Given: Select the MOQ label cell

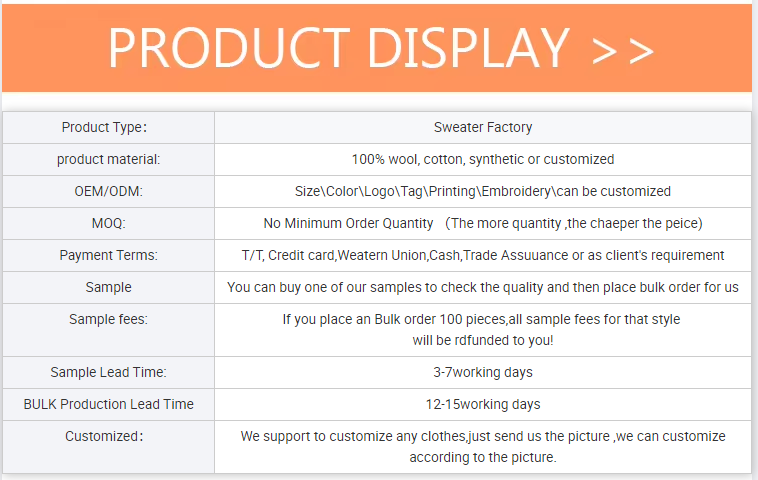Looking at the screenshot, I should [x=109, y=223].
